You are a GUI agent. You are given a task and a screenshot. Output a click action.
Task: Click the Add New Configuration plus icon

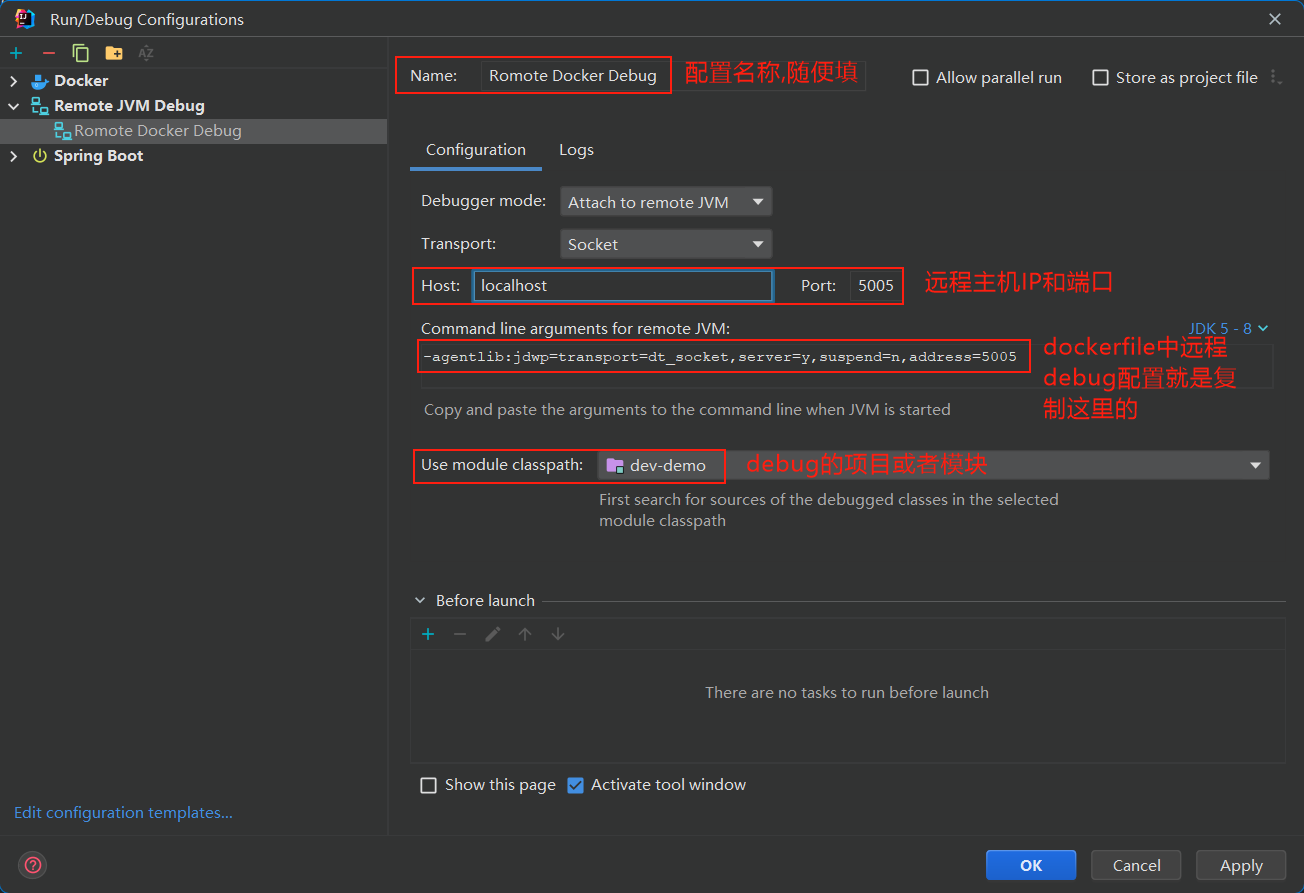click(16, 53)
